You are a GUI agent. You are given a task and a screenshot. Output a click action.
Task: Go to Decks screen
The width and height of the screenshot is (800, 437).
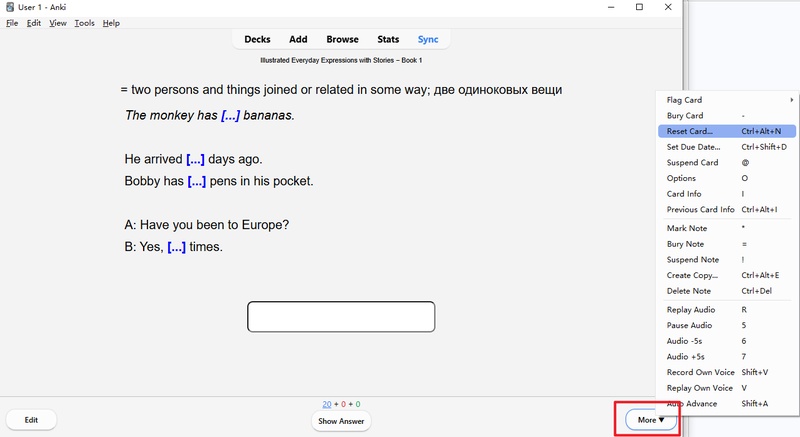pyautogui.click(x=257, y=39)
